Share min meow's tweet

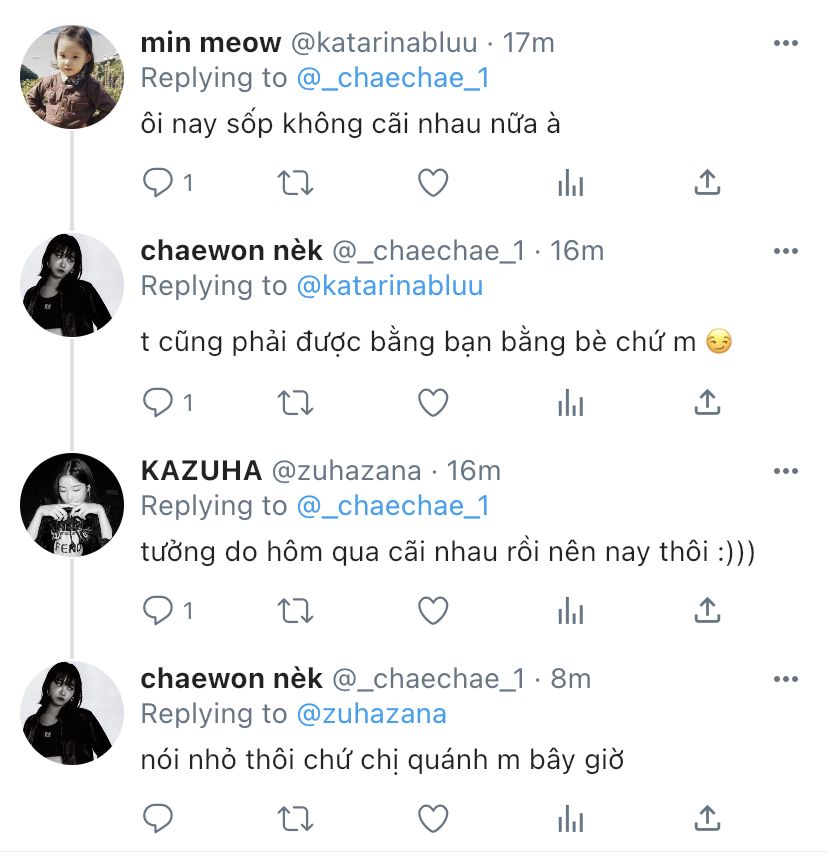(707, 182)
